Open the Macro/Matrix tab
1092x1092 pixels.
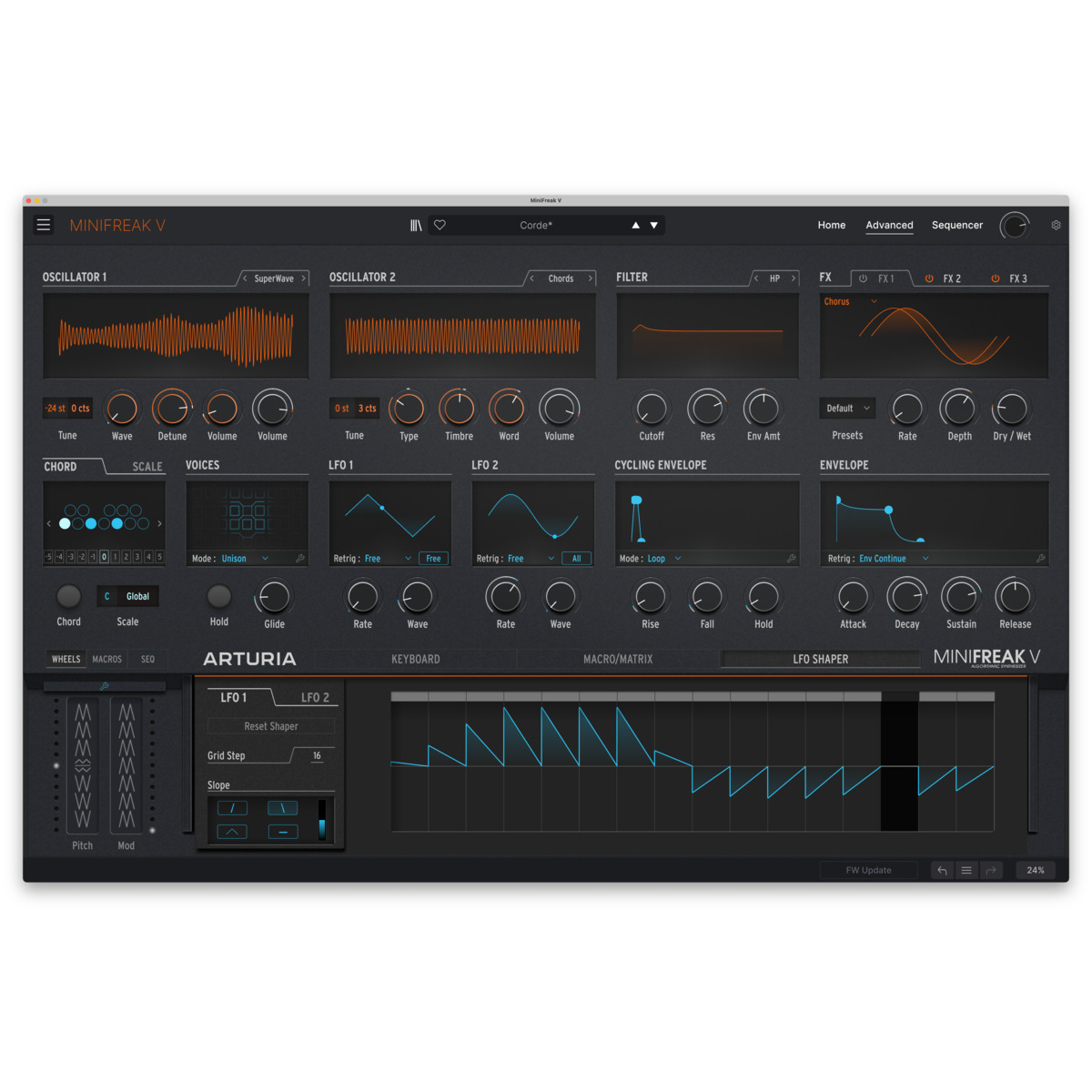tap(618, 659)
